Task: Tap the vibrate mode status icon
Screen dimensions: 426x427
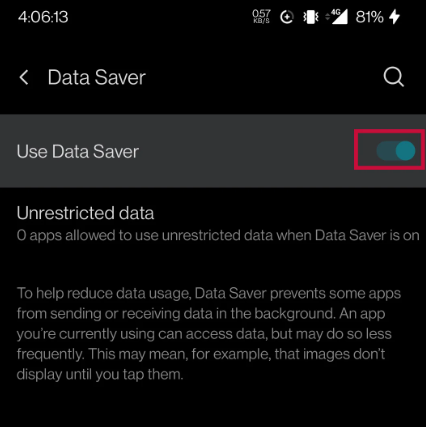Action: (x=311, y=17)
